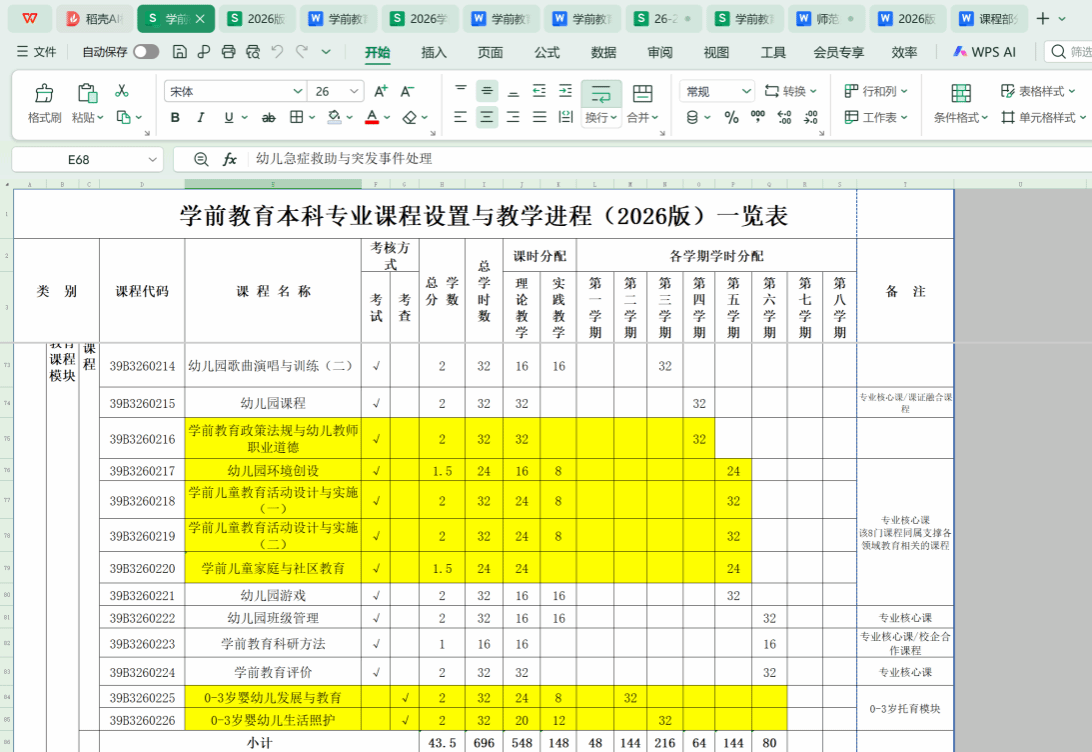
Task: Select the cell 幼儿园环境创设
Action: point(273,471)
